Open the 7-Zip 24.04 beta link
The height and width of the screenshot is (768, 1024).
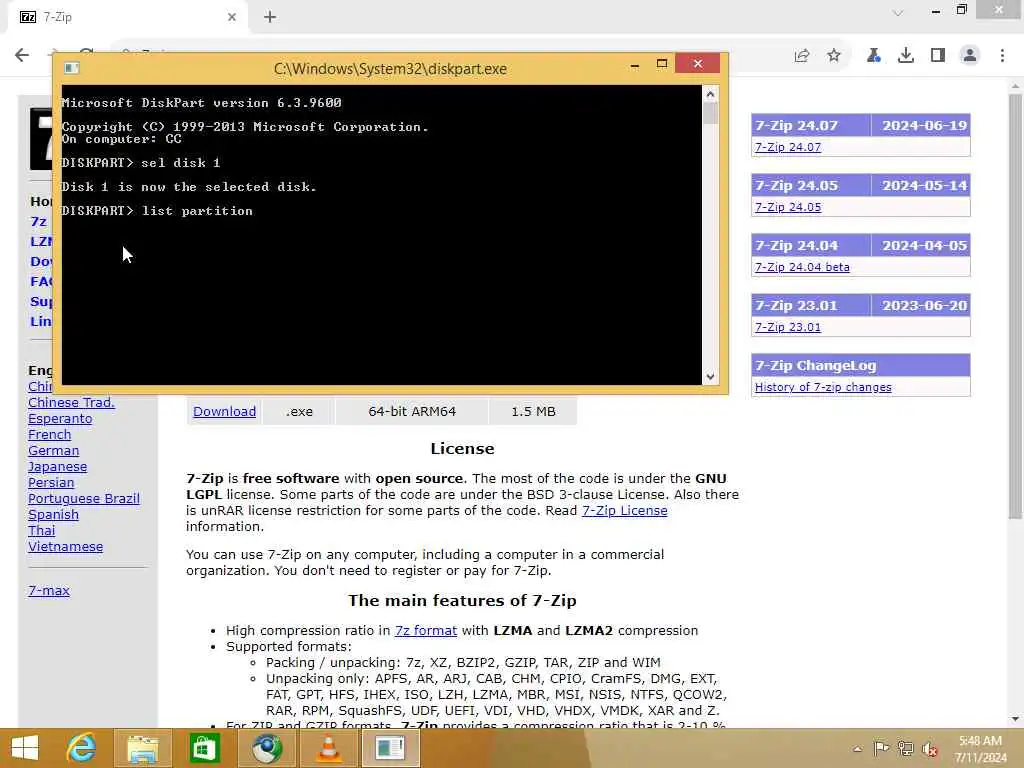coord(802,267)
